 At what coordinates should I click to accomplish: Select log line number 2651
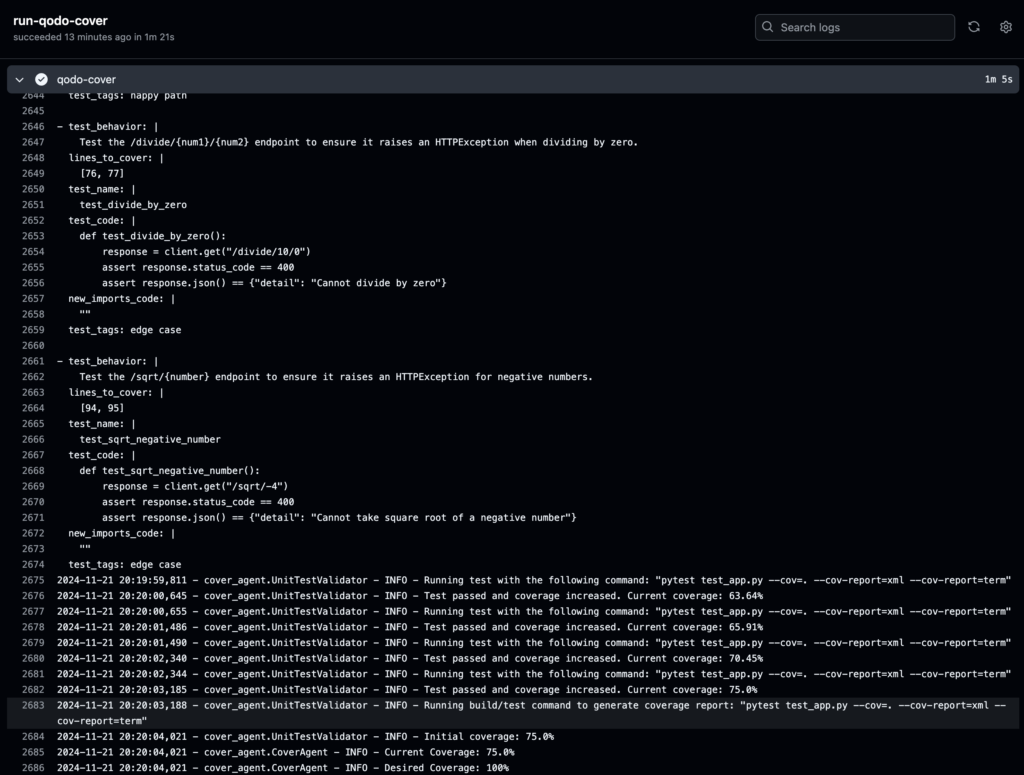coord(33,204)
